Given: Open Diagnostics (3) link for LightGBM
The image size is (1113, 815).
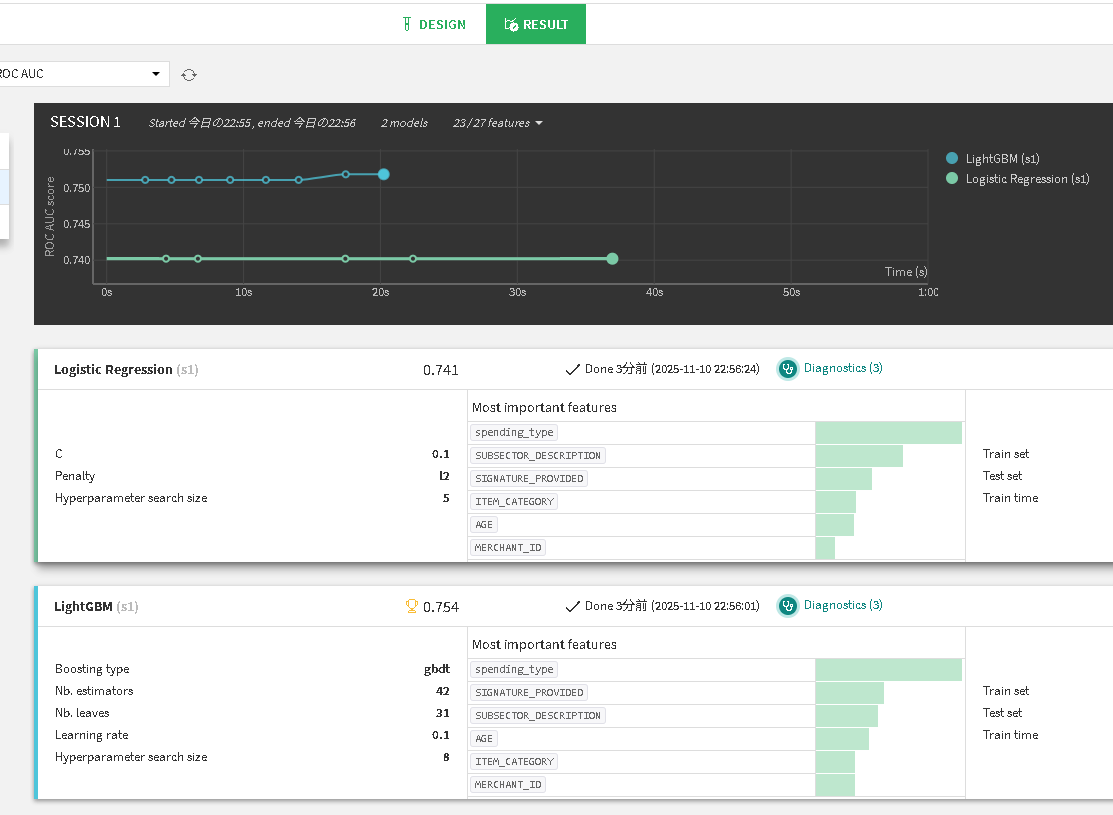Looking at the screenshot, I should pyautogui.click(x=843, y=605).
